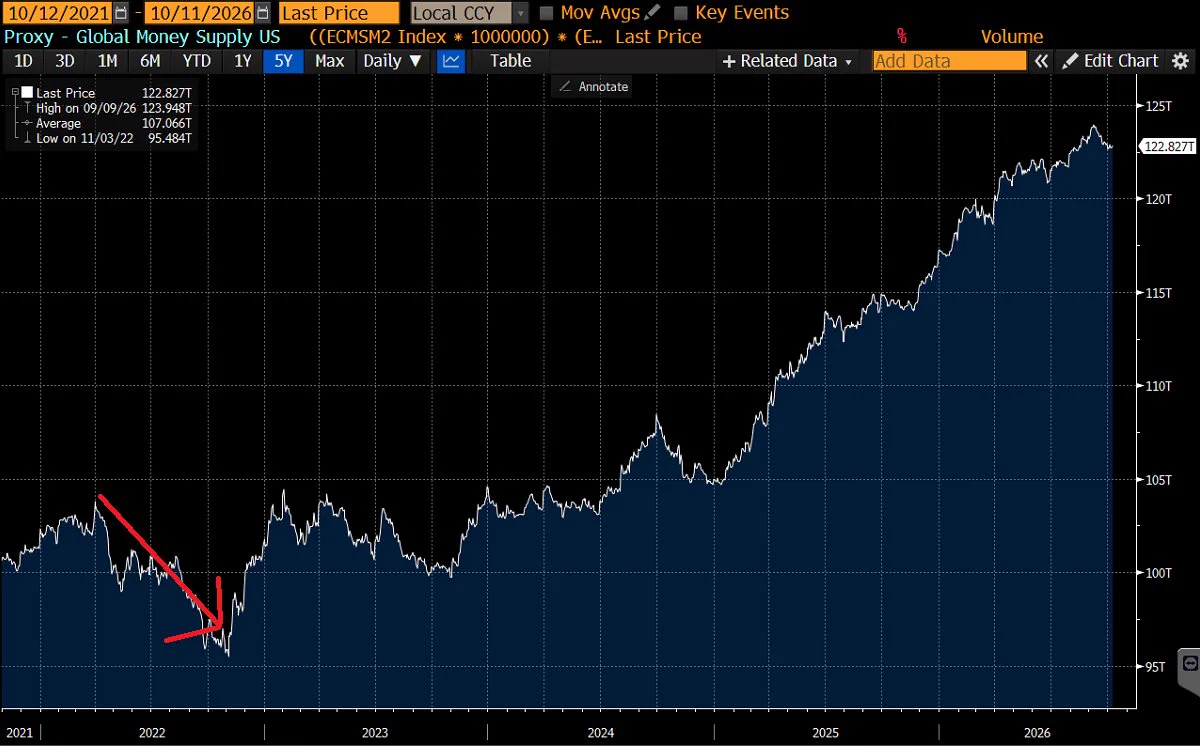Click the end date field 10/11/2026
The image size is (1200, 746).
tap(198, 13)
